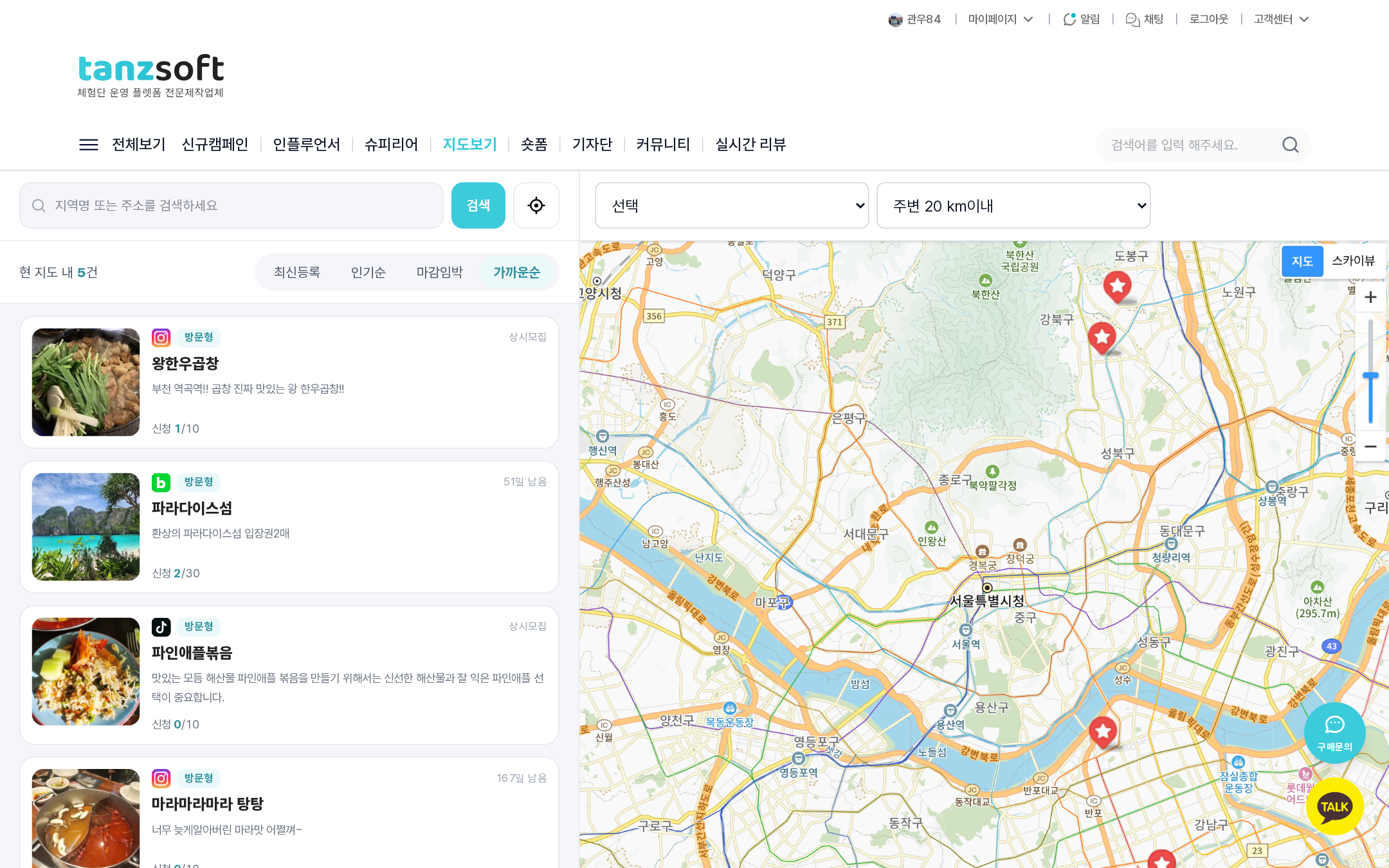Click TikTok icon on 파인애플볶음 card
1389x868 pixels.
[161, 627]
